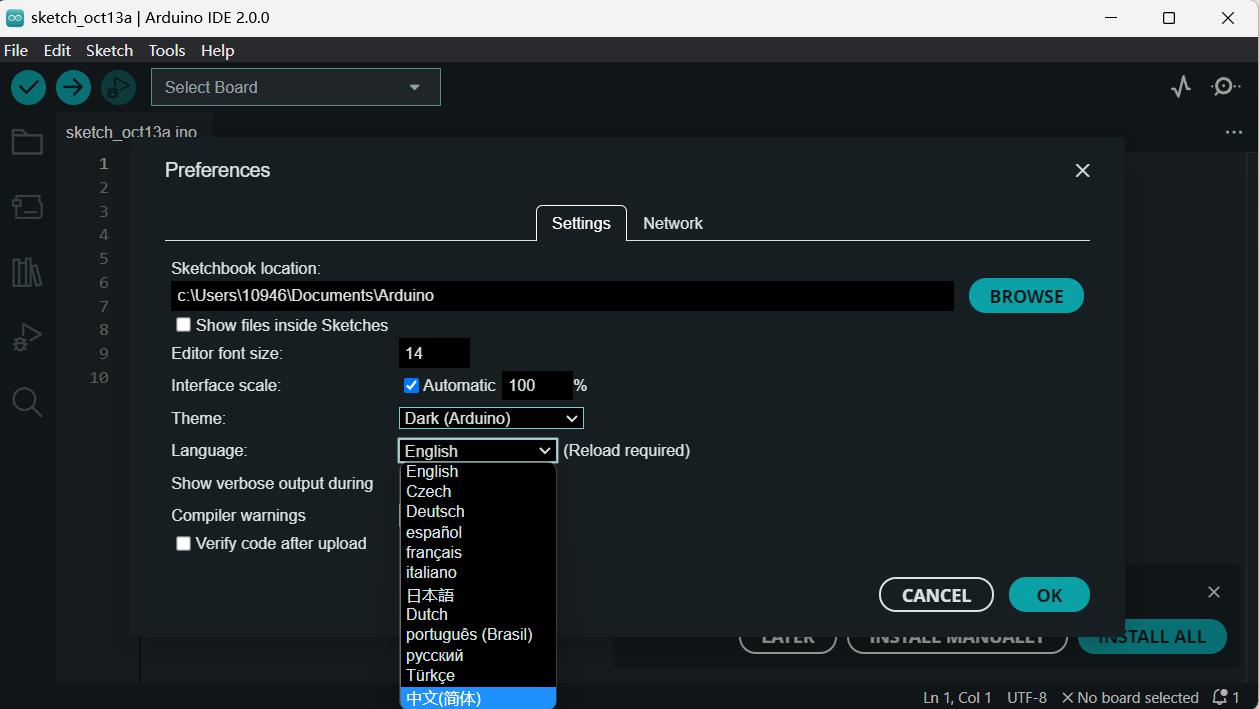Choose español from language list
Image resolution: width=1259 pixels, height=709 pixels.
click(478, 532)
